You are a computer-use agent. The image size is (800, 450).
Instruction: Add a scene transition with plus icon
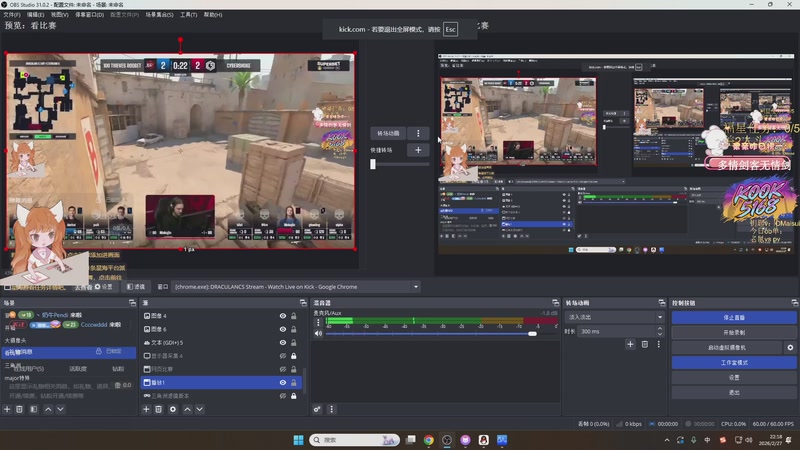point(631,344)
